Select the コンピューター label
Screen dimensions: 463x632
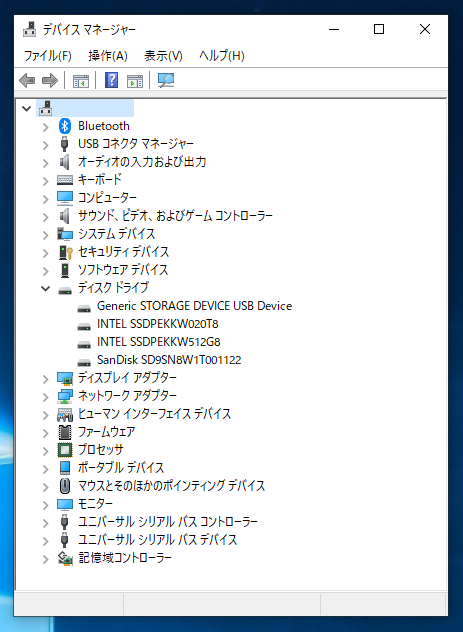[x=107, y=198]
